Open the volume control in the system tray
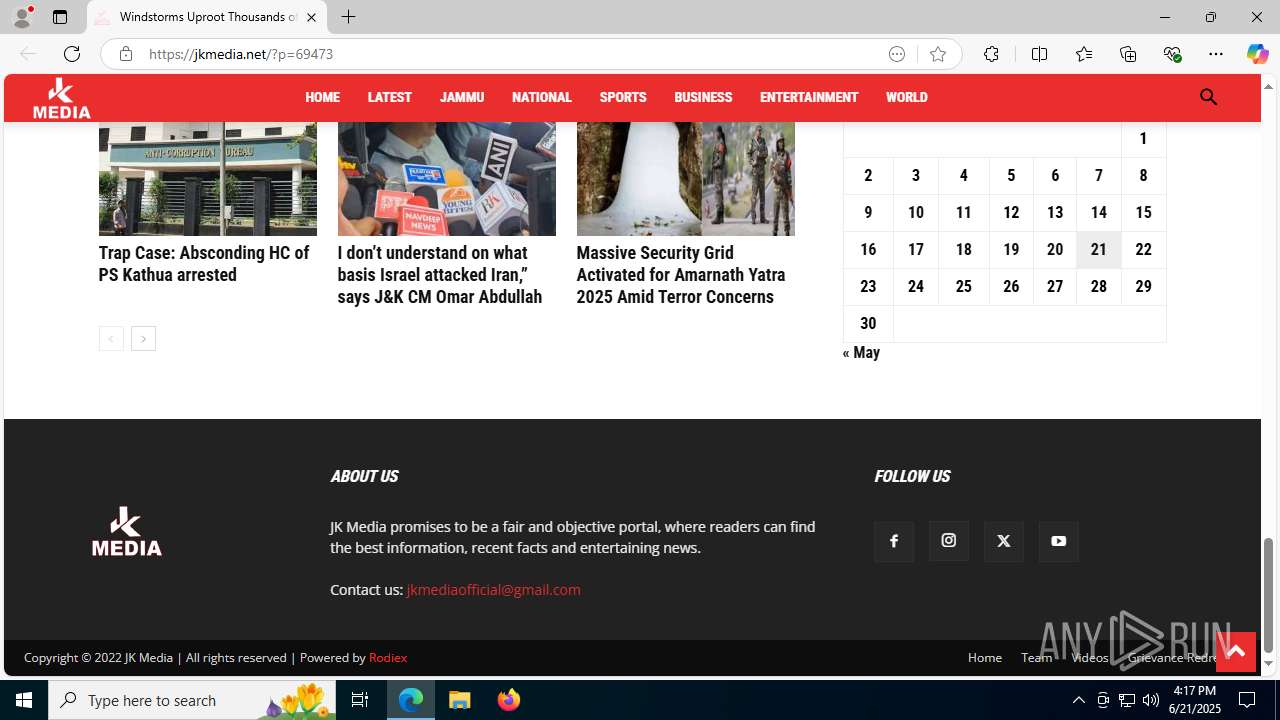Viewport: 1280px width, 720px height. pyautogui.click(x=1151, y=700)
